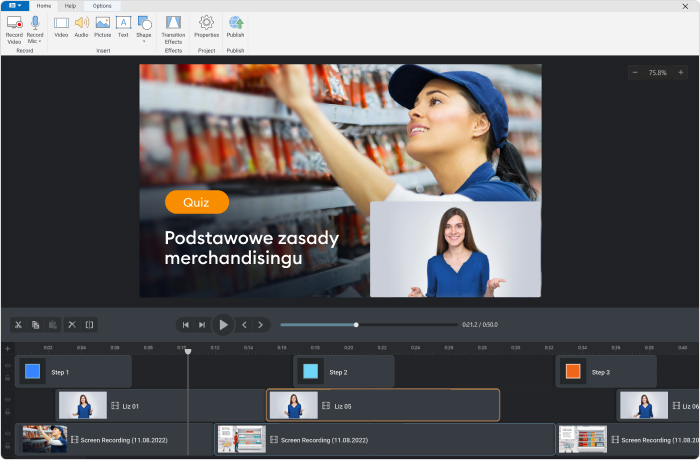
Task: Step back one frame
Action: pos(244,325)
